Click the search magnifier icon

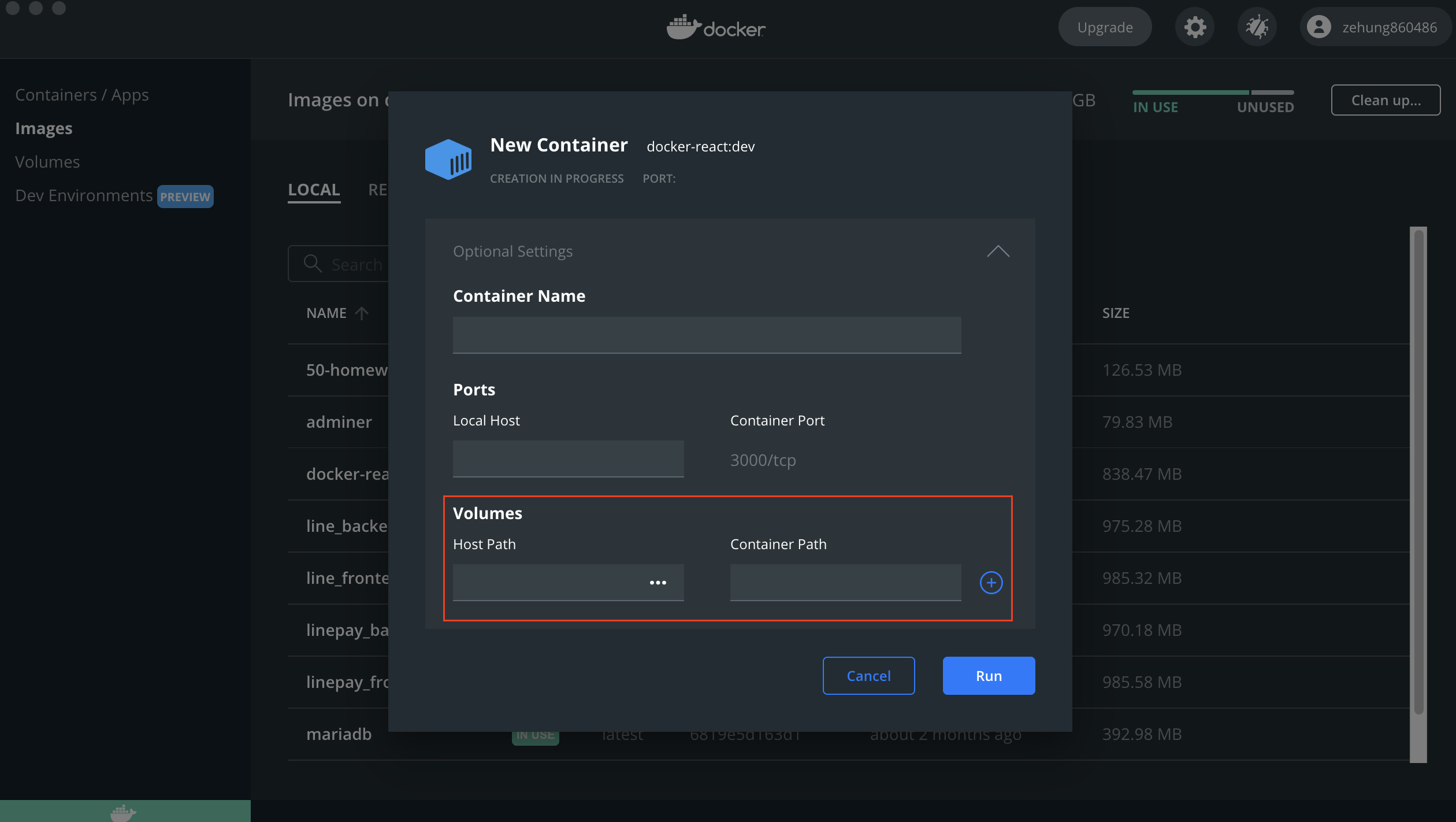[313, 264]
